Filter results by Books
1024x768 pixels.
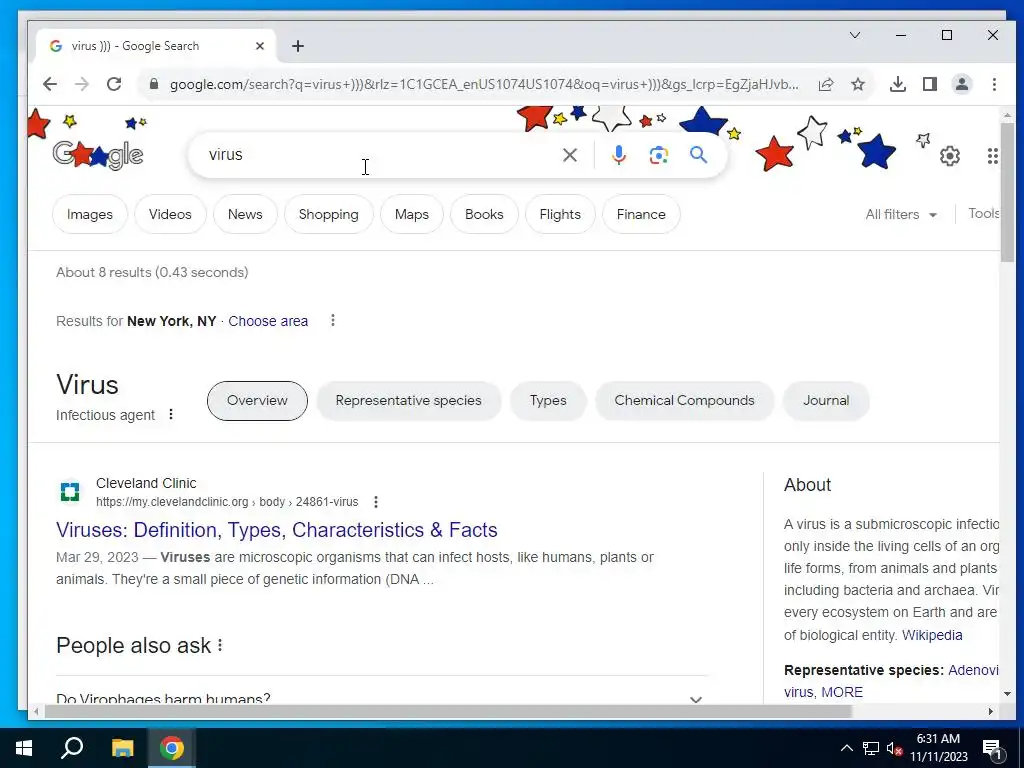coord(484,214)
